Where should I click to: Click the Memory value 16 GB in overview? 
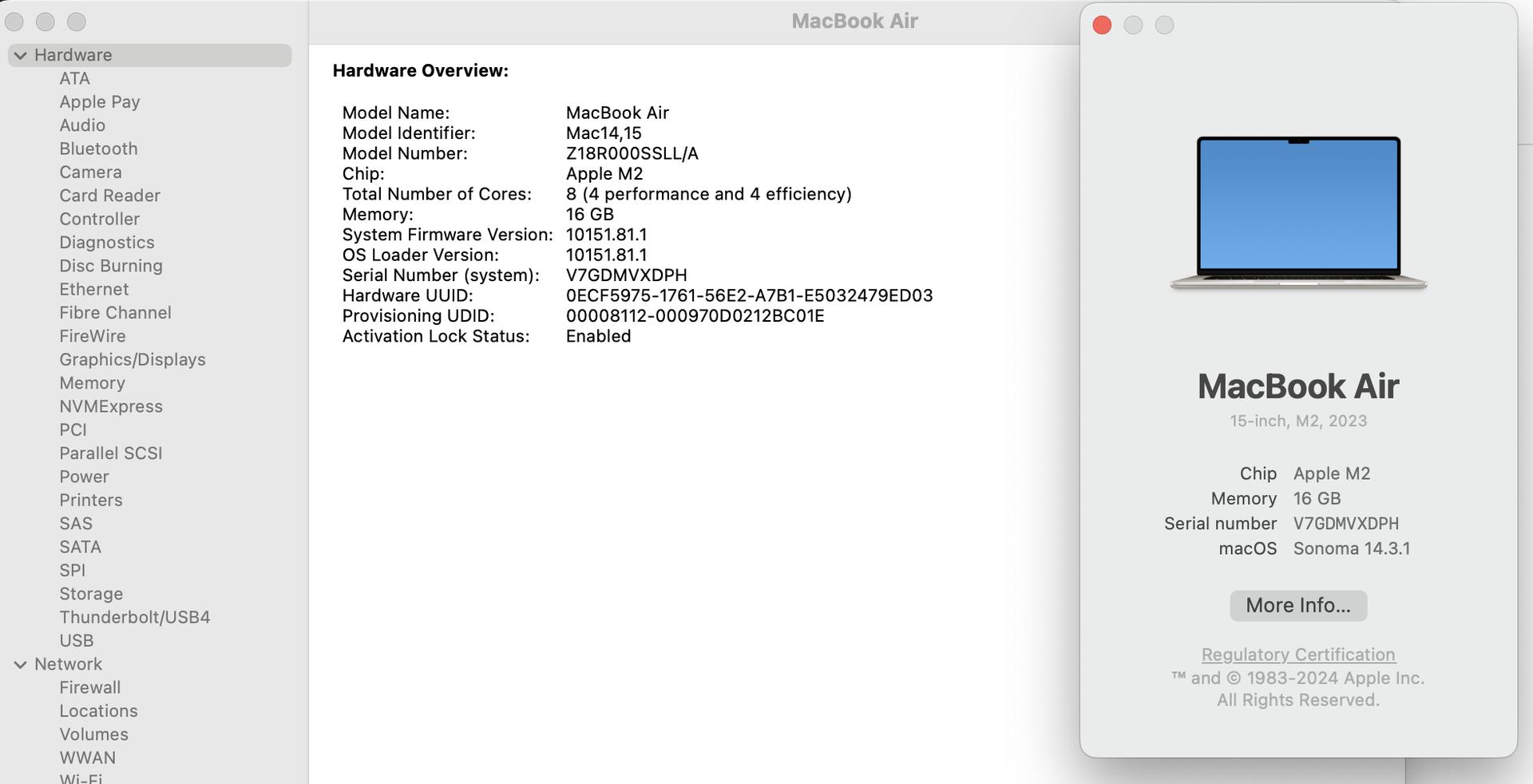(589, 215)
